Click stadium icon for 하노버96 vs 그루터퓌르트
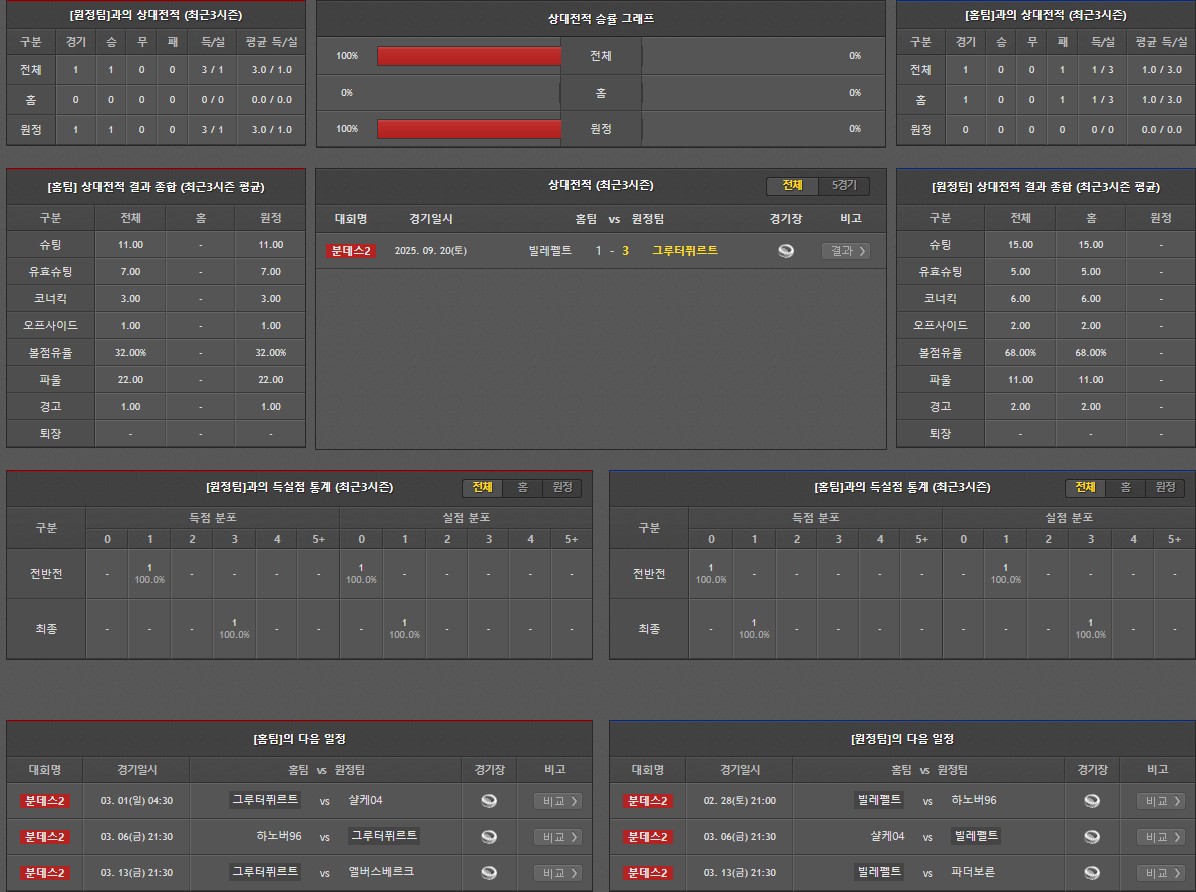 [x=489, y=837]
